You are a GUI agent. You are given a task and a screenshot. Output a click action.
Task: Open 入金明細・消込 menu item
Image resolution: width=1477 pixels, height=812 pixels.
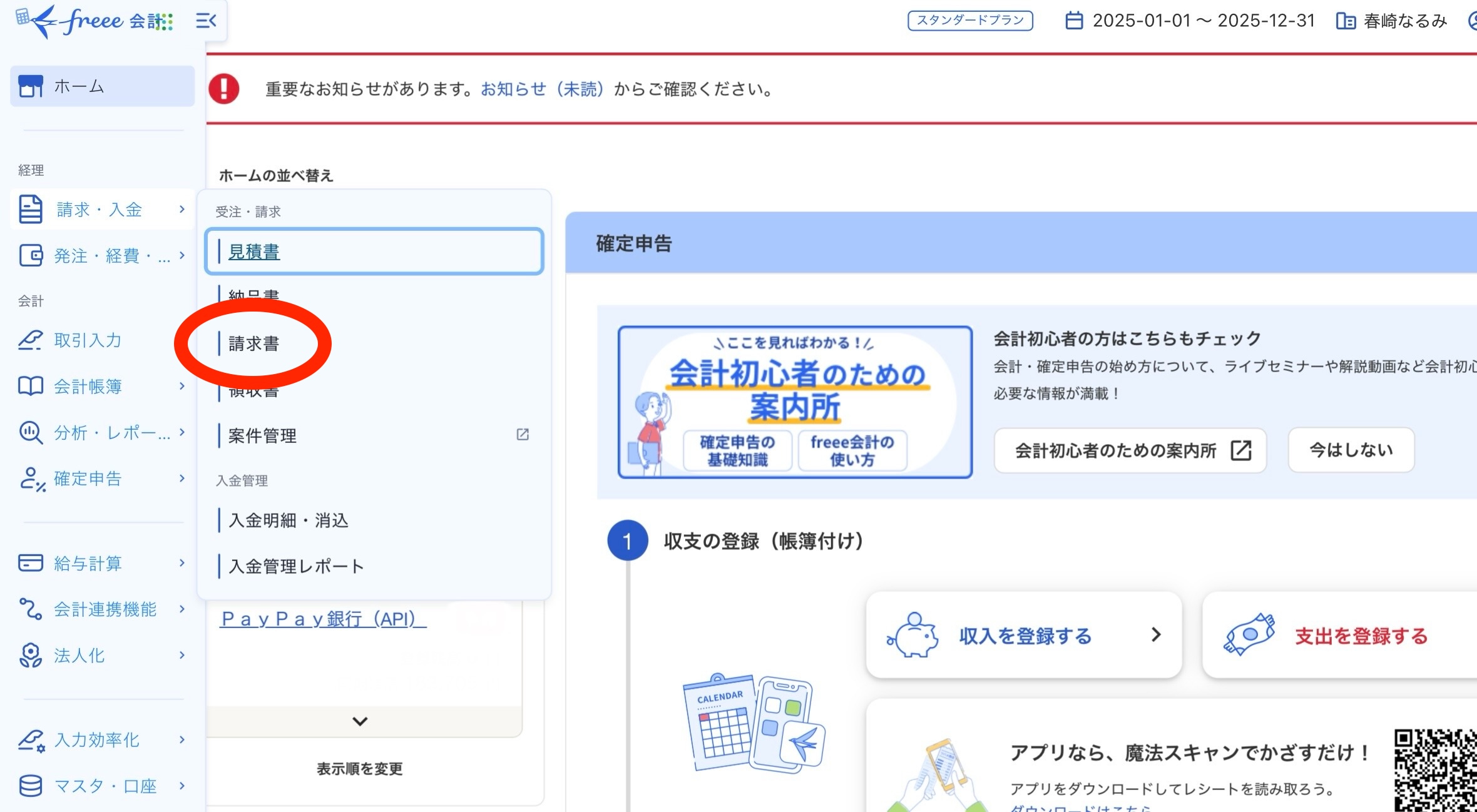pyautogui.click(x=289, y=520)
